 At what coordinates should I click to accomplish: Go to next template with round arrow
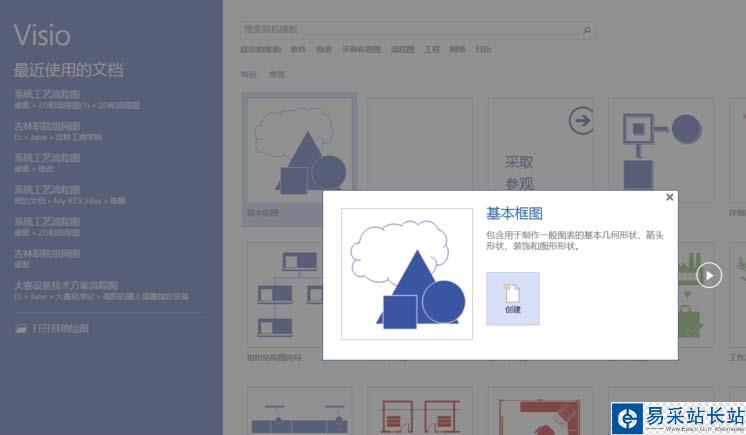(709, 275)
